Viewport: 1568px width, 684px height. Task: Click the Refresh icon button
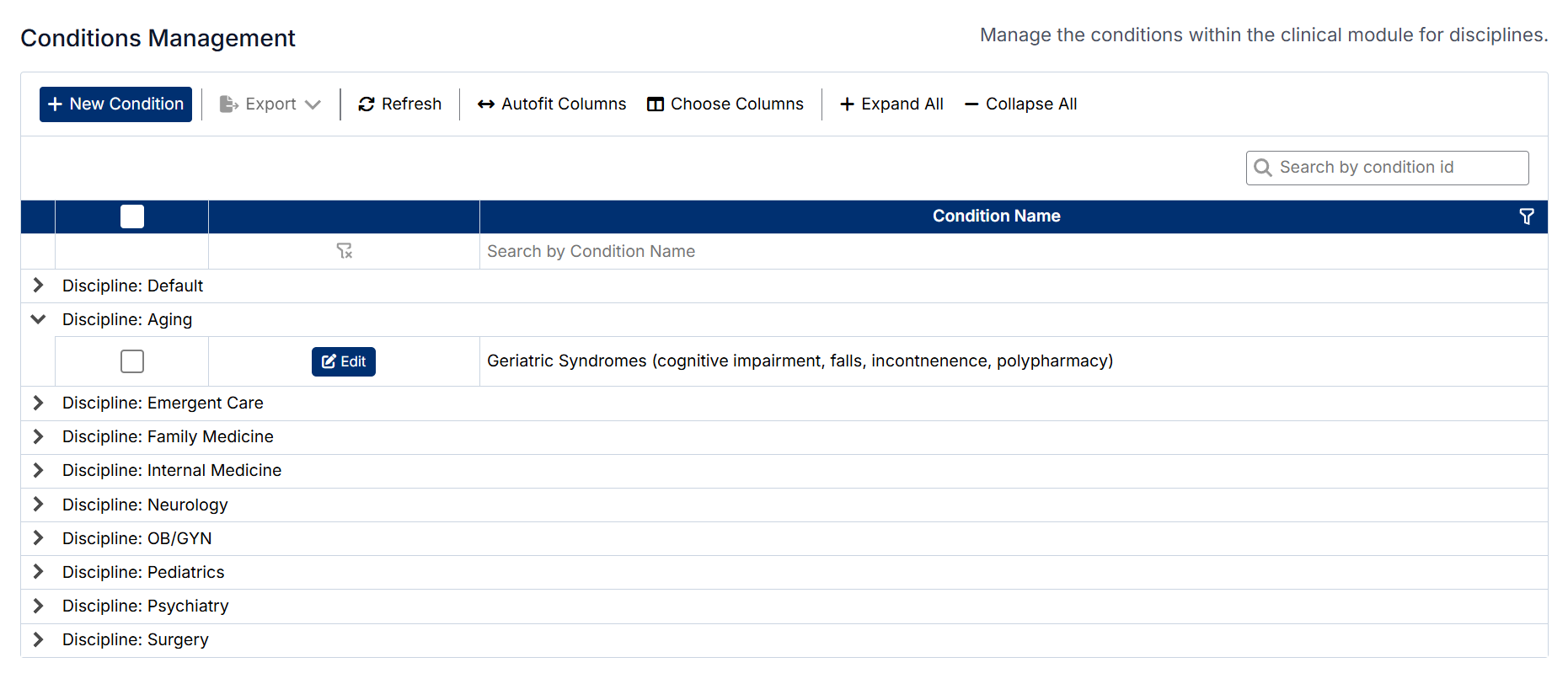click(x=367, y=104)
